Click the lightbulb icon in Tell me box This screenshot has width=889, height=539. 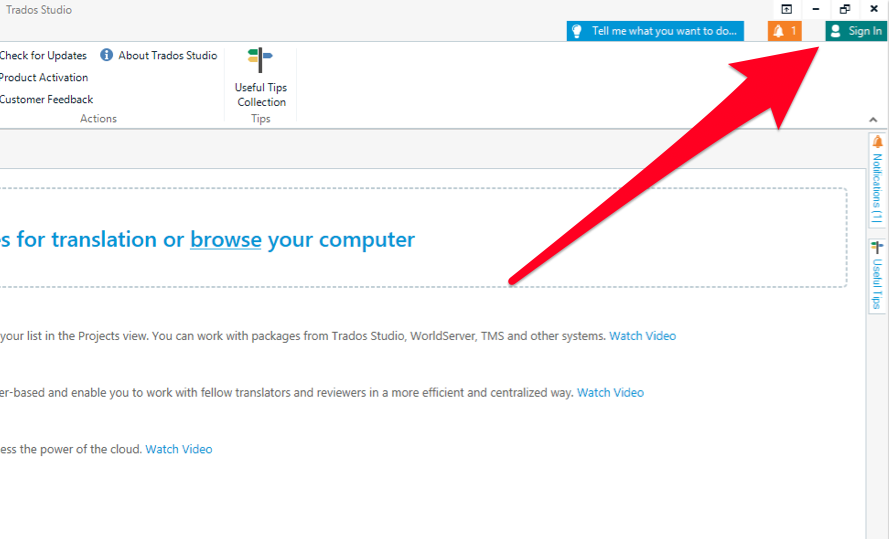pyautogui.click(x=577, y=31)
